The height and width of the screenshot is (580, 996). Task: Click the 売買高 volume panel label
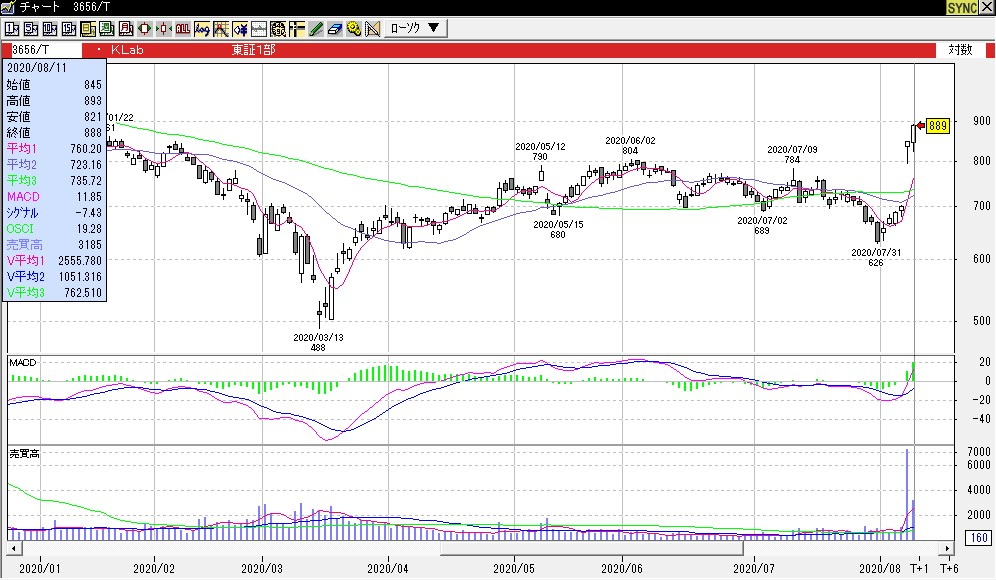(23, 453)
